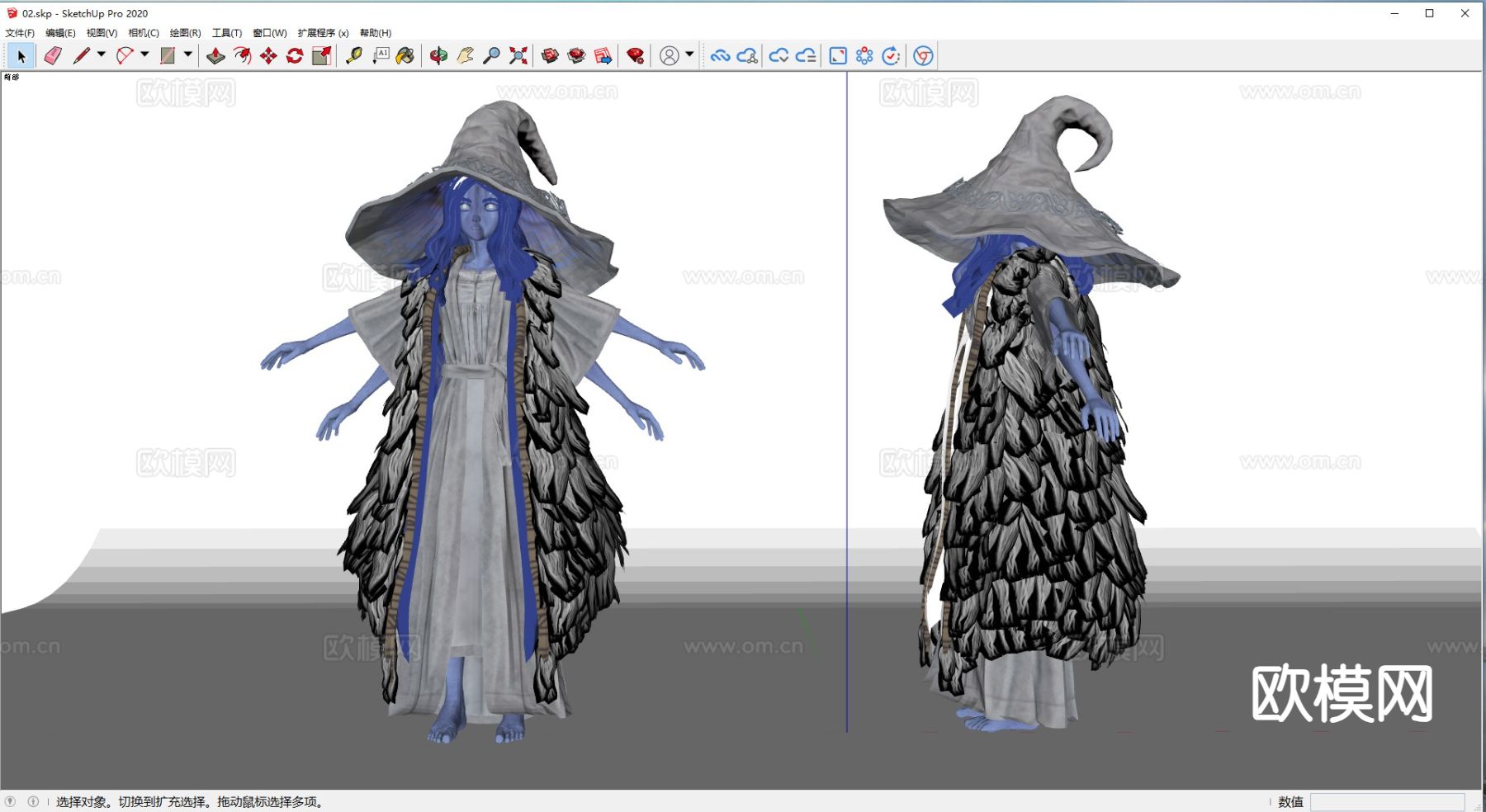Open the 文件(F) menu

tap(20, 33)
